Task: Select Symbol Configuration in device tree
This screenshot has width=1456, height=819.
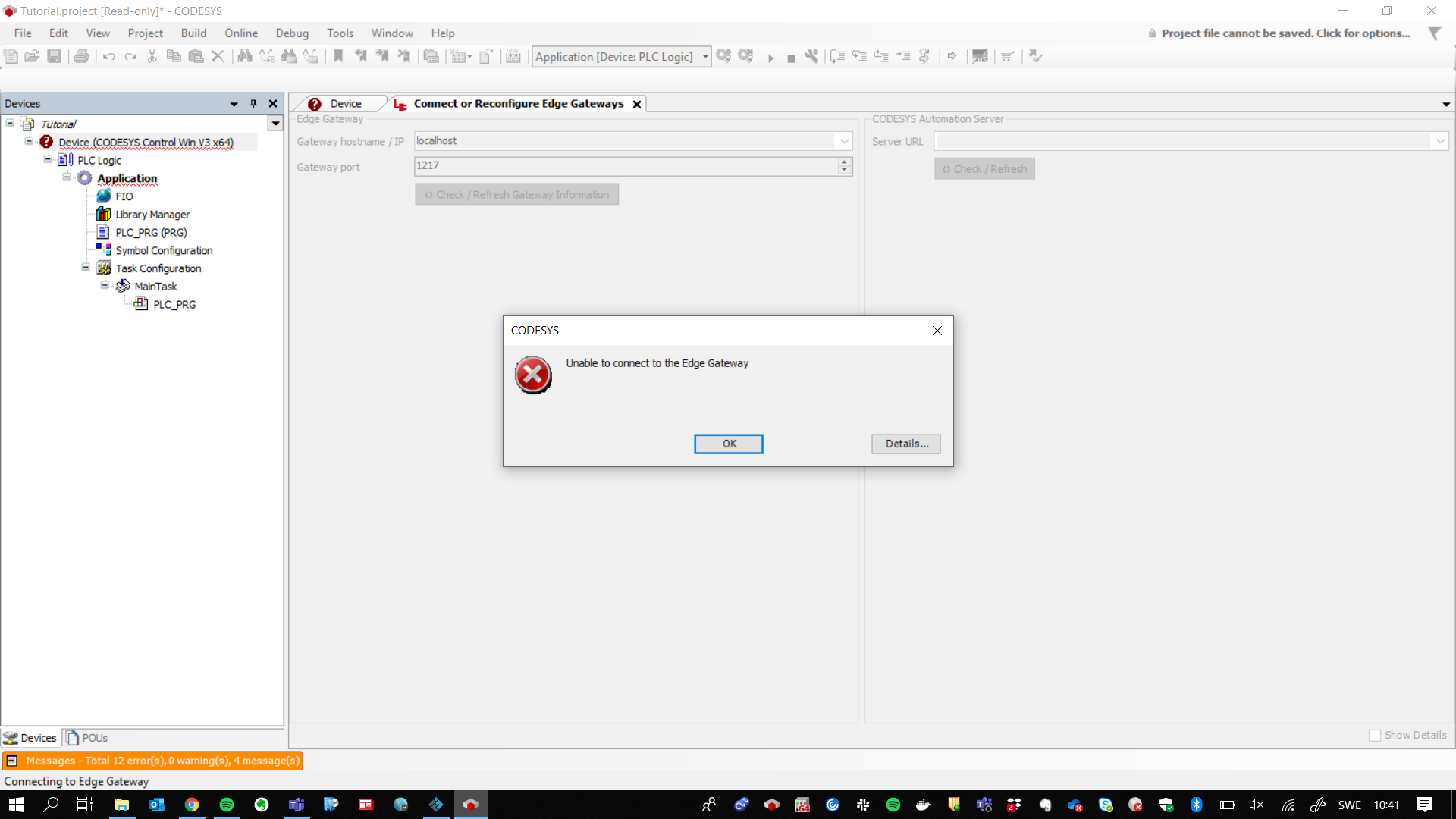Action: click(164, 250)
